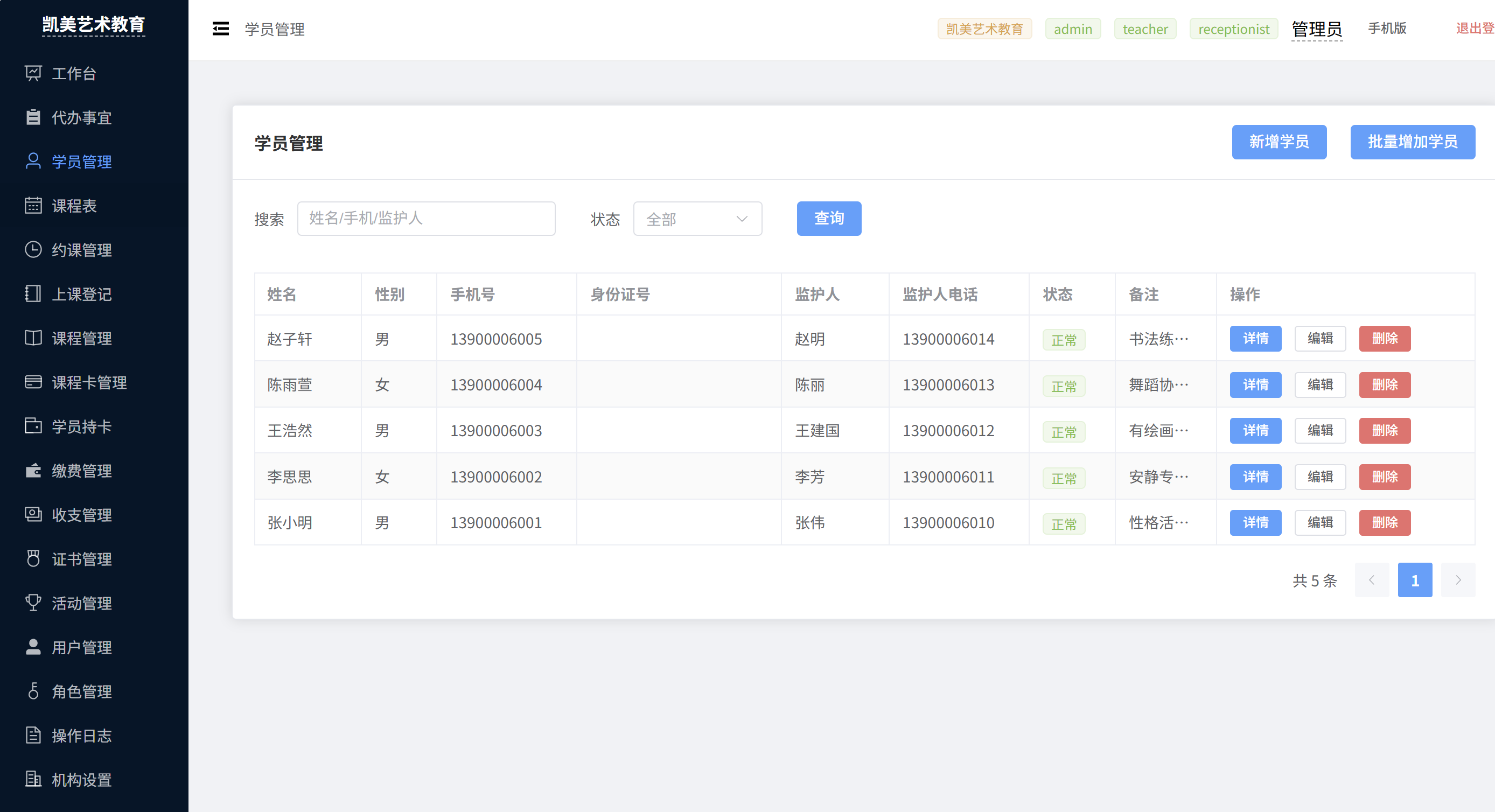Click the 新增学员 button

click(1279, 142)
